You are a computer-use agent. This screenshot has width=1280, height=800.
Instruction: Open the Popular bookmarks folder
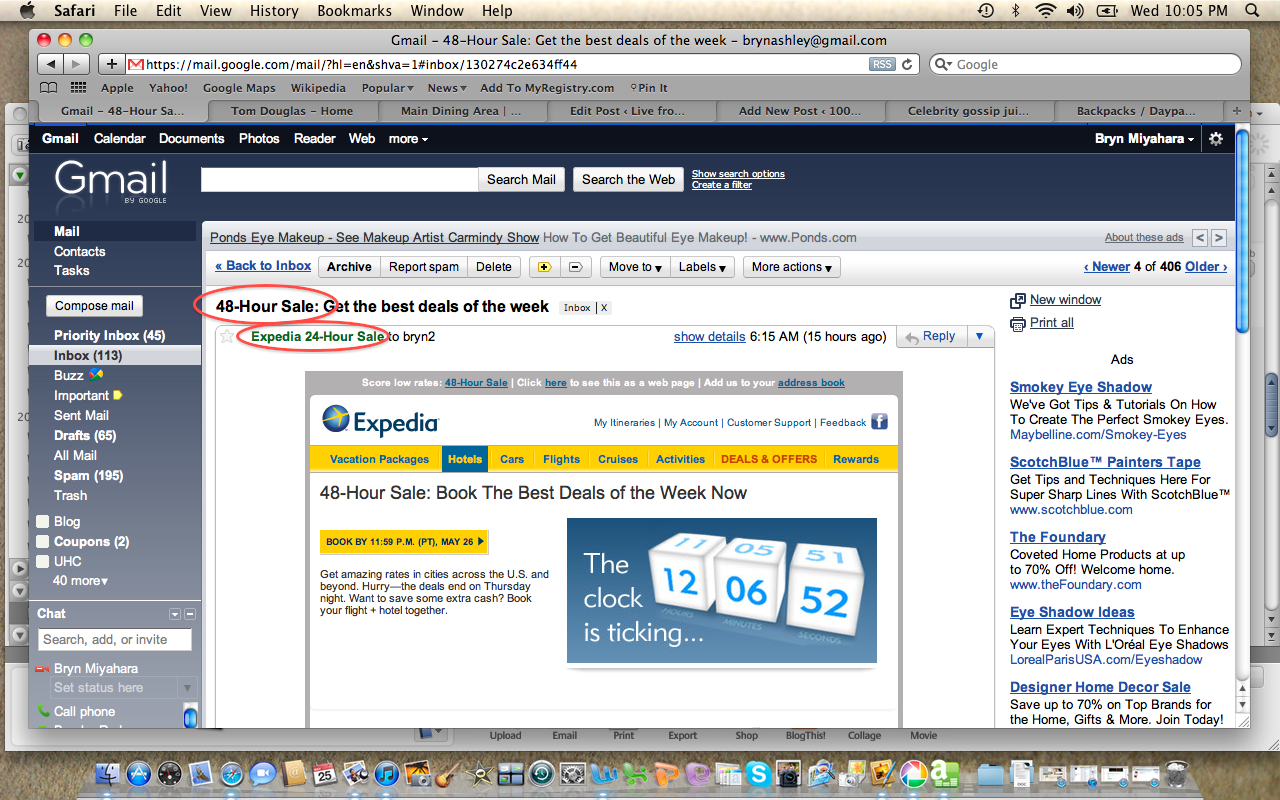(x=387, y=88)
